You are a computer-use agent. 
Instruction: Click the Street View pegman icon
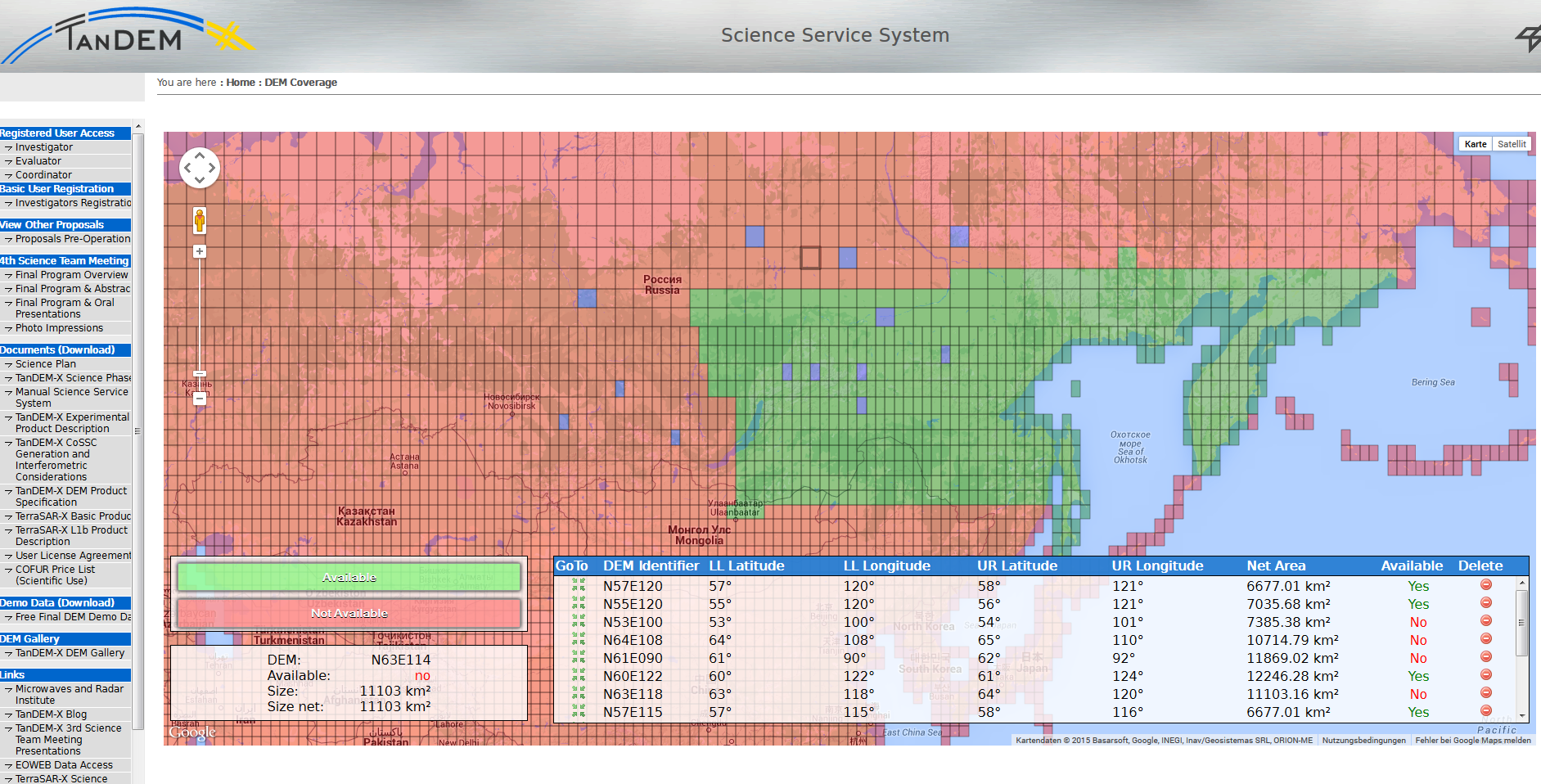click(200, 220)
